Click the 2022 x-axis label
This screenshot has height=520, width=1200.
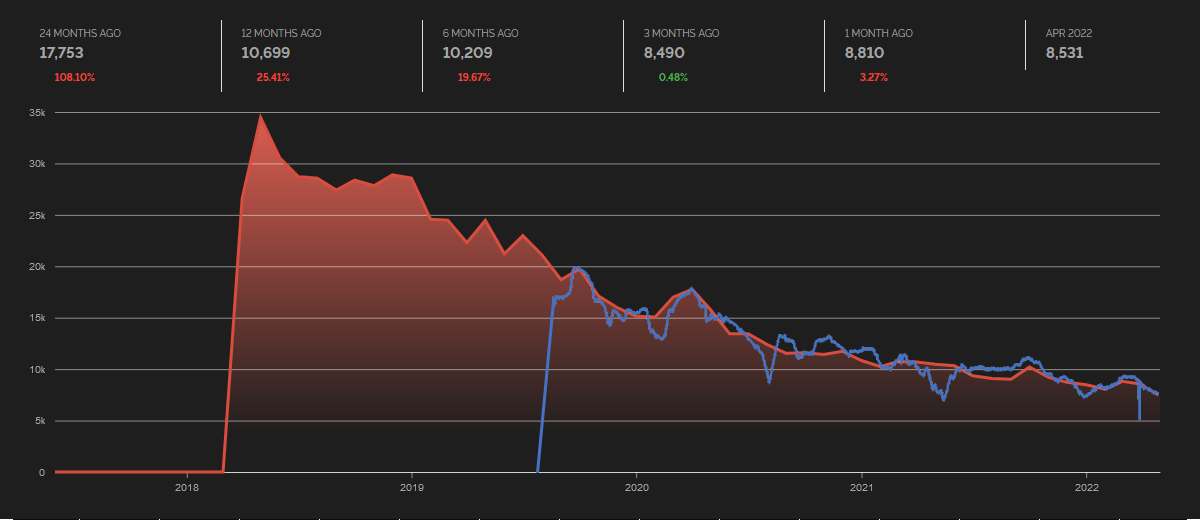1087,488
